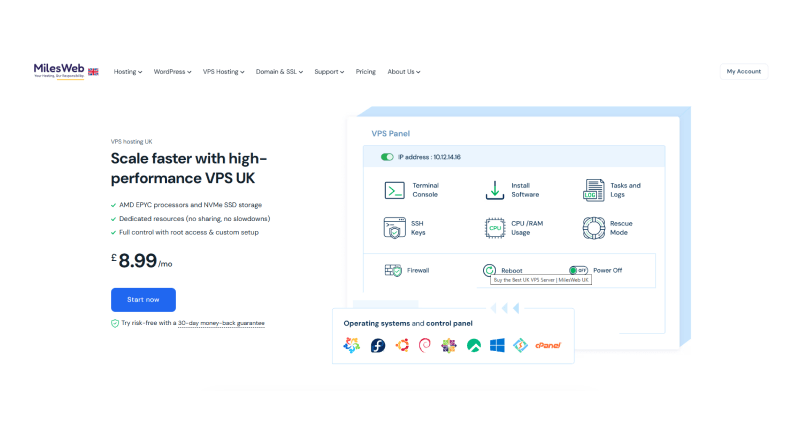The image size is (800, 445).
Task: Click the 'Scale faster with high-performance VPS UK' headline
Action: pos(189,168)
